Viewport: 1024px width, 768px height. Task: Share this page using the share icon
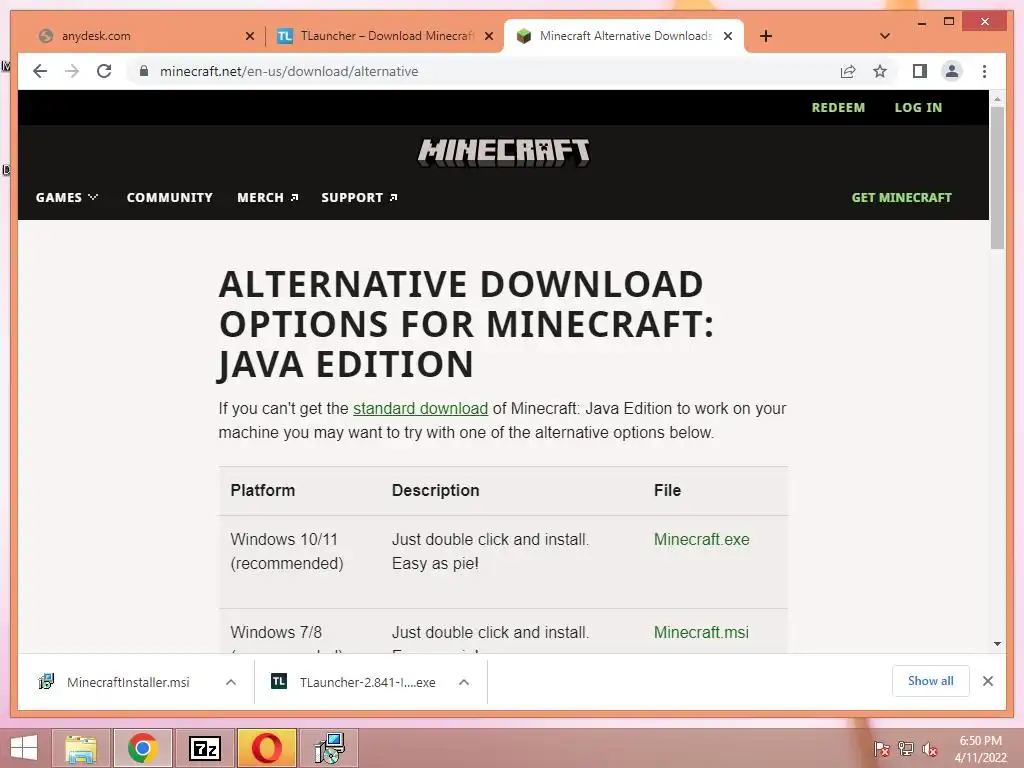point(848,71)
